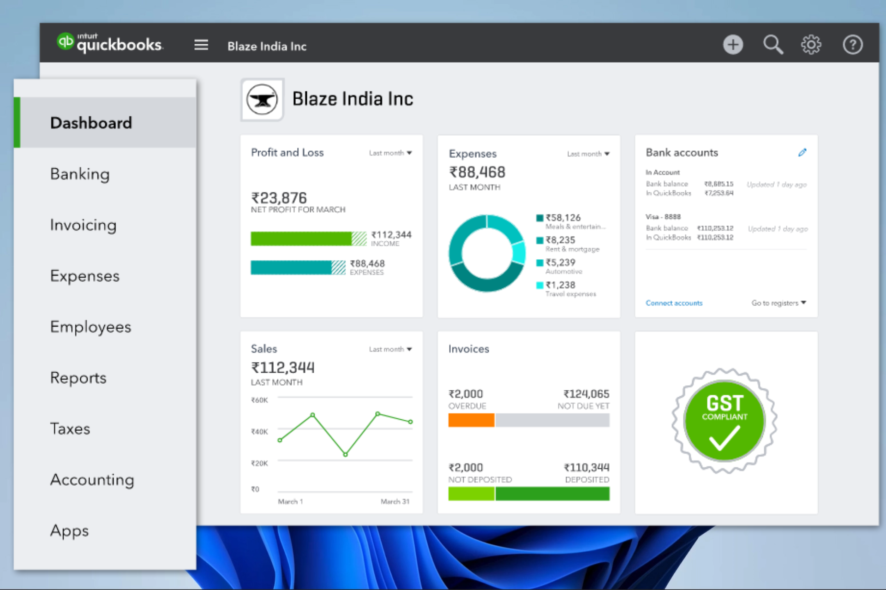Expand Profit and Loss period dropdown
This screenshot has width=886, height=590.
tap(390, 153)
